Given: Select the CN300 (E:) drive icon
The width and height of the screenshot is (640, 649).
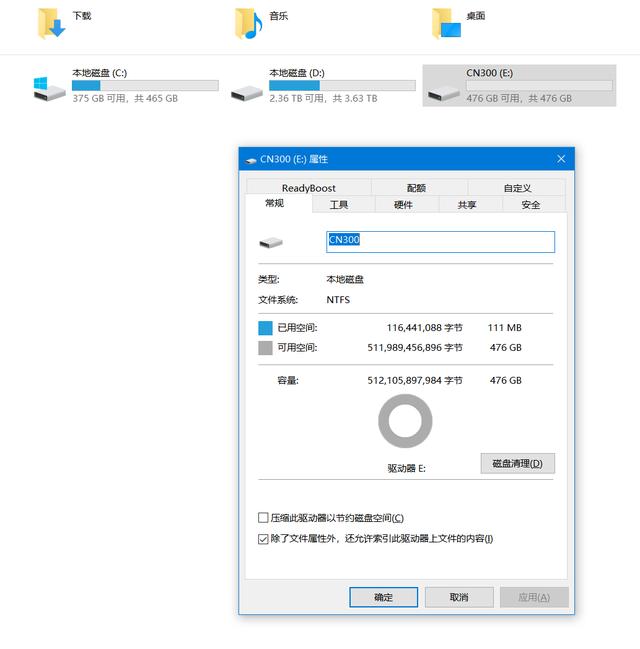Looking at the screenshot, I should 444,94.
